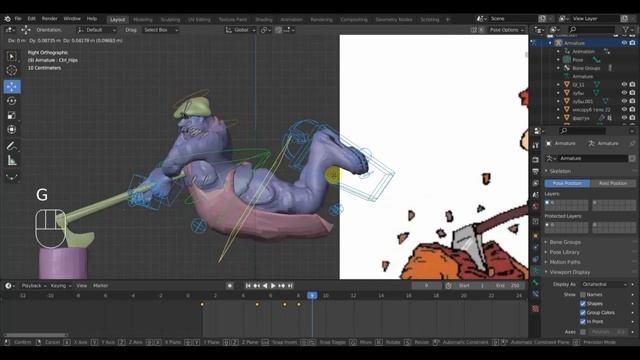This screenshot has height=360, width=640.
Task: Open the File menu
Action: [18, 19]
